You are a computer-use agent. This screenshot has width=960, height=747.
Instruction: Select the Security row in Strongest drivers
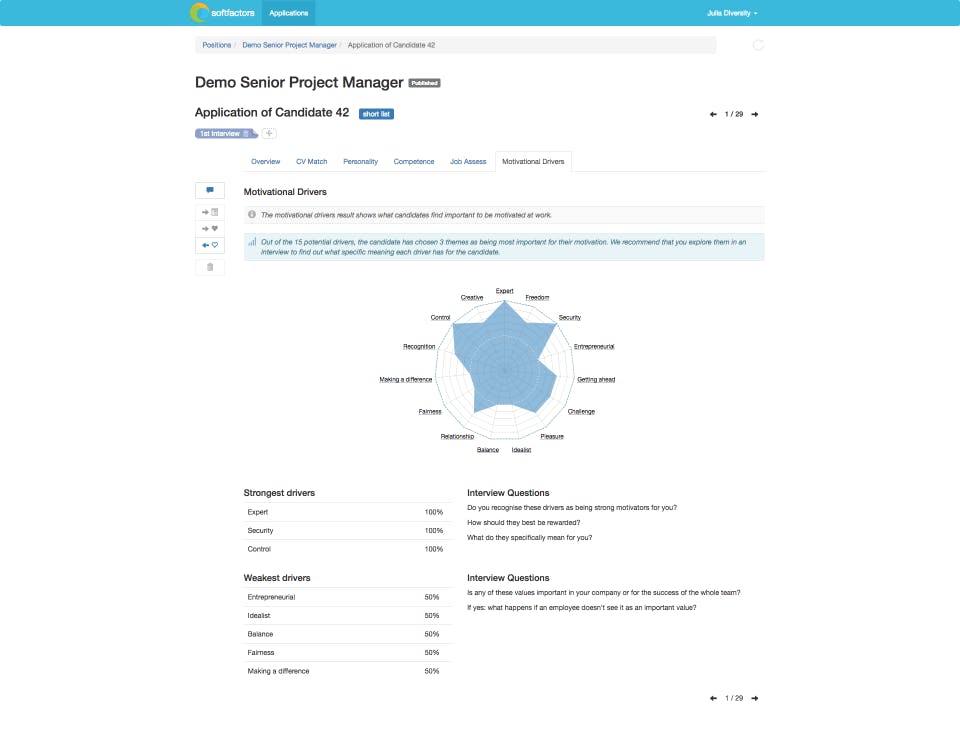pyautogui.click(x=347, y=530)
